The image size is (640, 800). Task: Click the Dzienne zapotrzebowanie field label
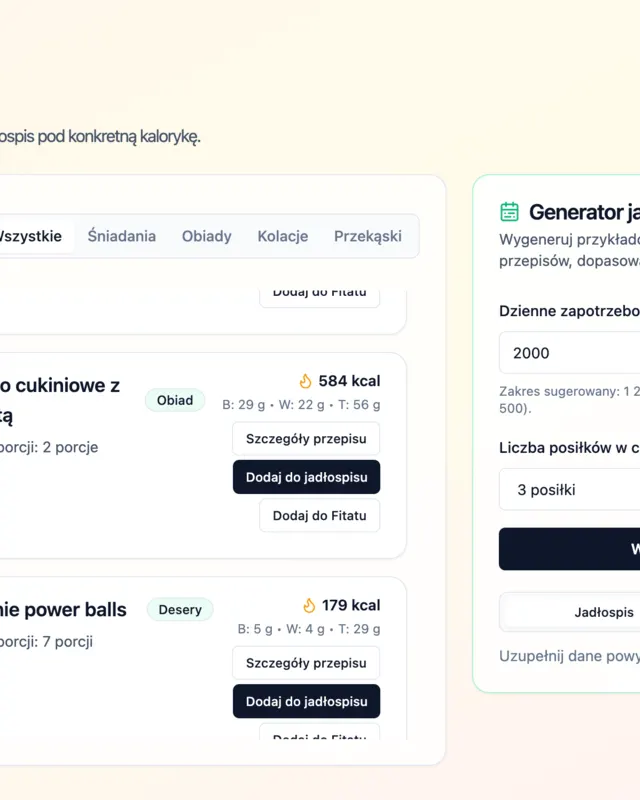(x=570, y=311)
